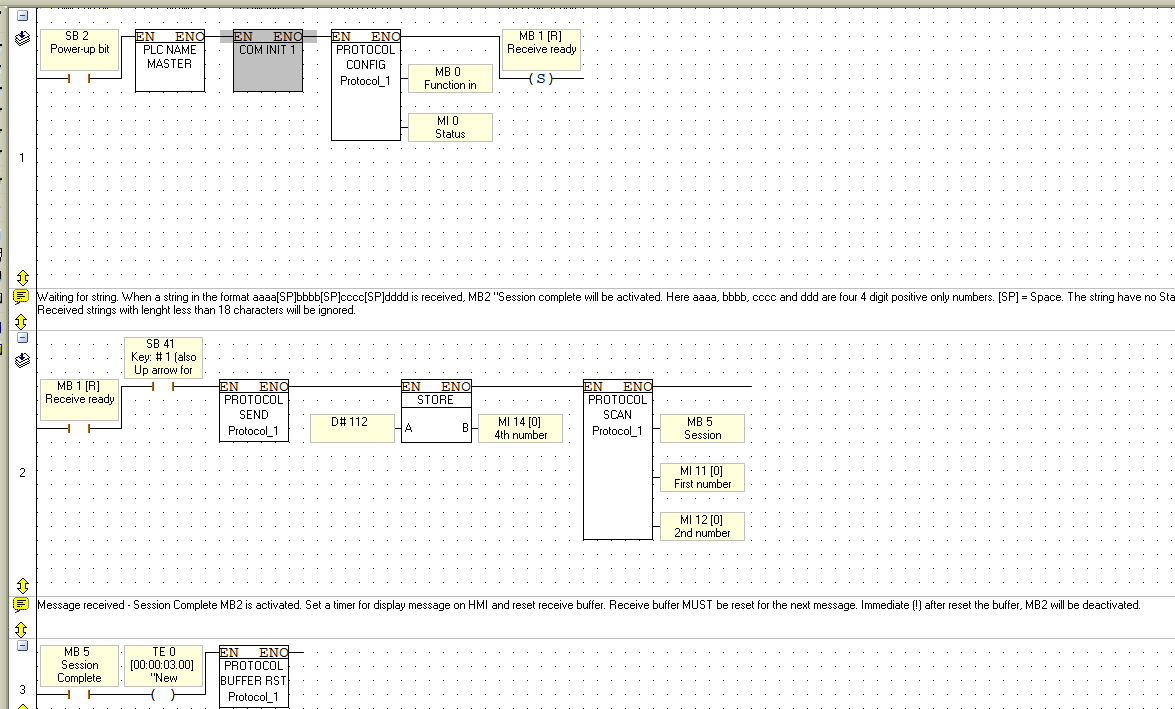Viewport: 1175px width, 709px height.
Task: Collapse rung 2 using its minus box
Action: 22,338
